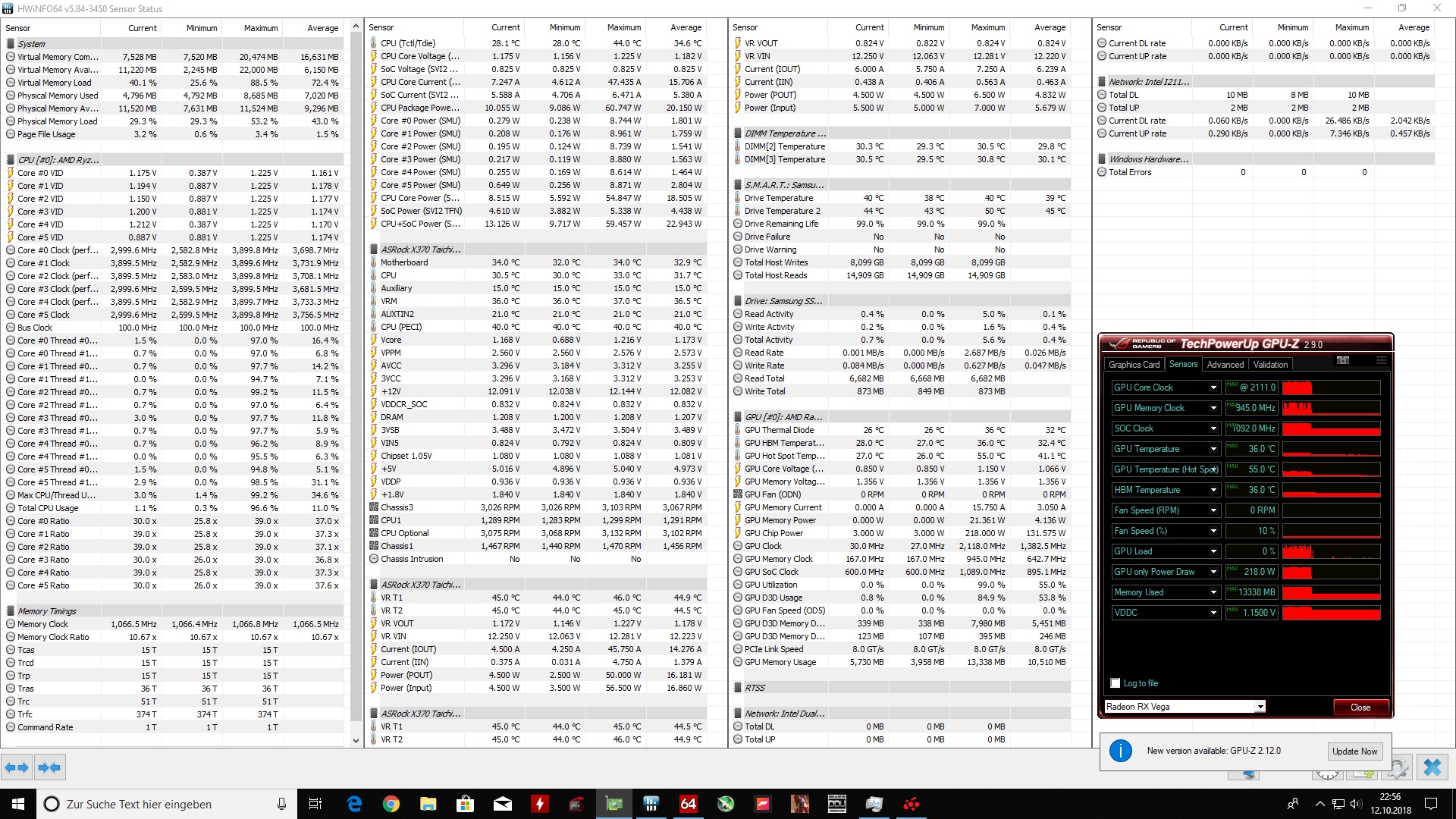
Task: Open the HBM Temperature sensor dropdown
Action: pos(1213,490)
